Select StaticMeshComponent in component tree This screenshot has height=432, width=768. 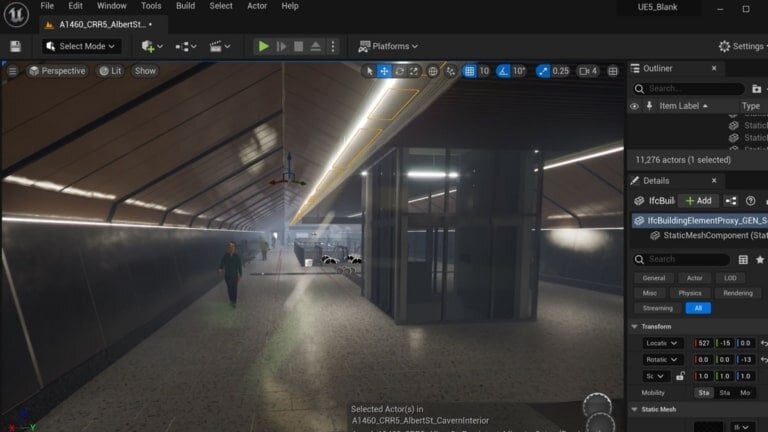click(709, 236)
